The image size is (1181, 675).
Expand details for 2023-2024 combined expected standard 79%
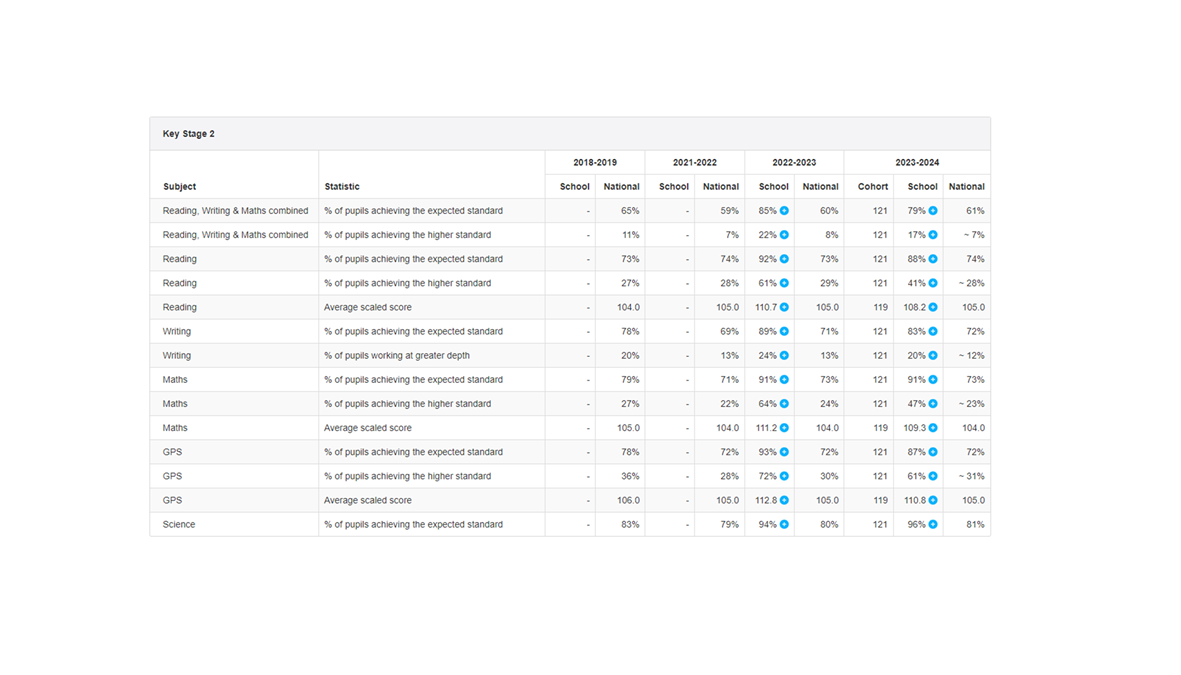[x=933, y=211]
